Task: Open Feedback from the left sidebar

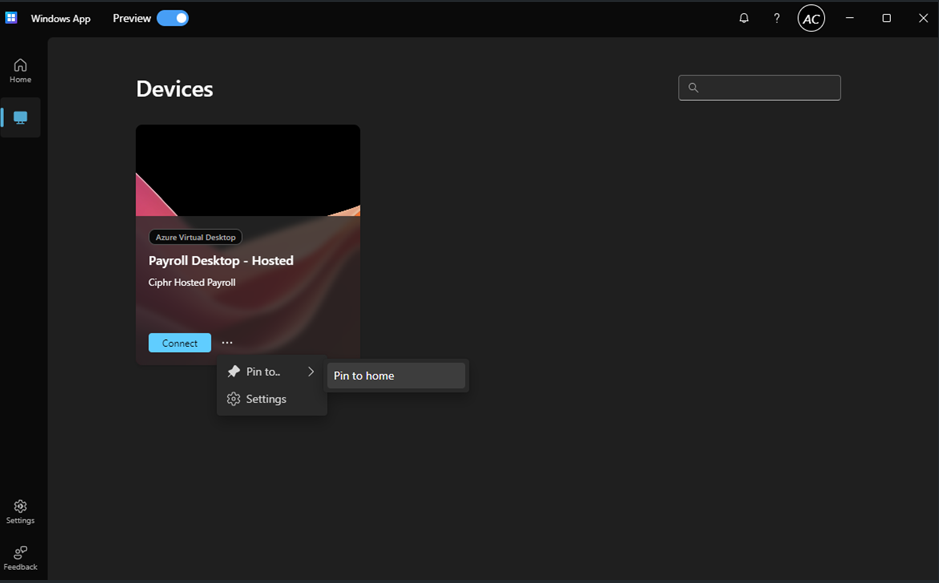Action: (x=20, y=558)
